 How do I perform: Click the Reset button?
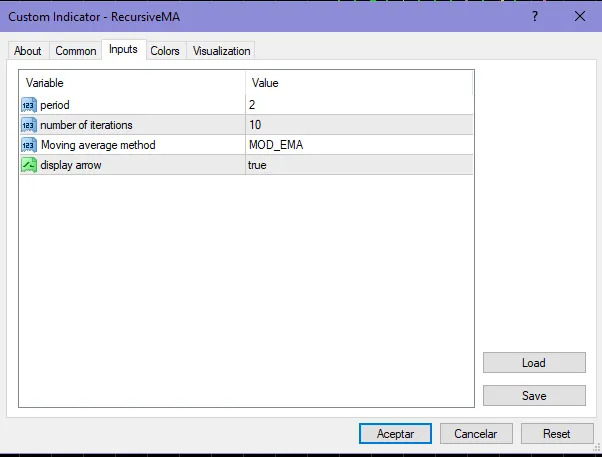click(556, 434)
